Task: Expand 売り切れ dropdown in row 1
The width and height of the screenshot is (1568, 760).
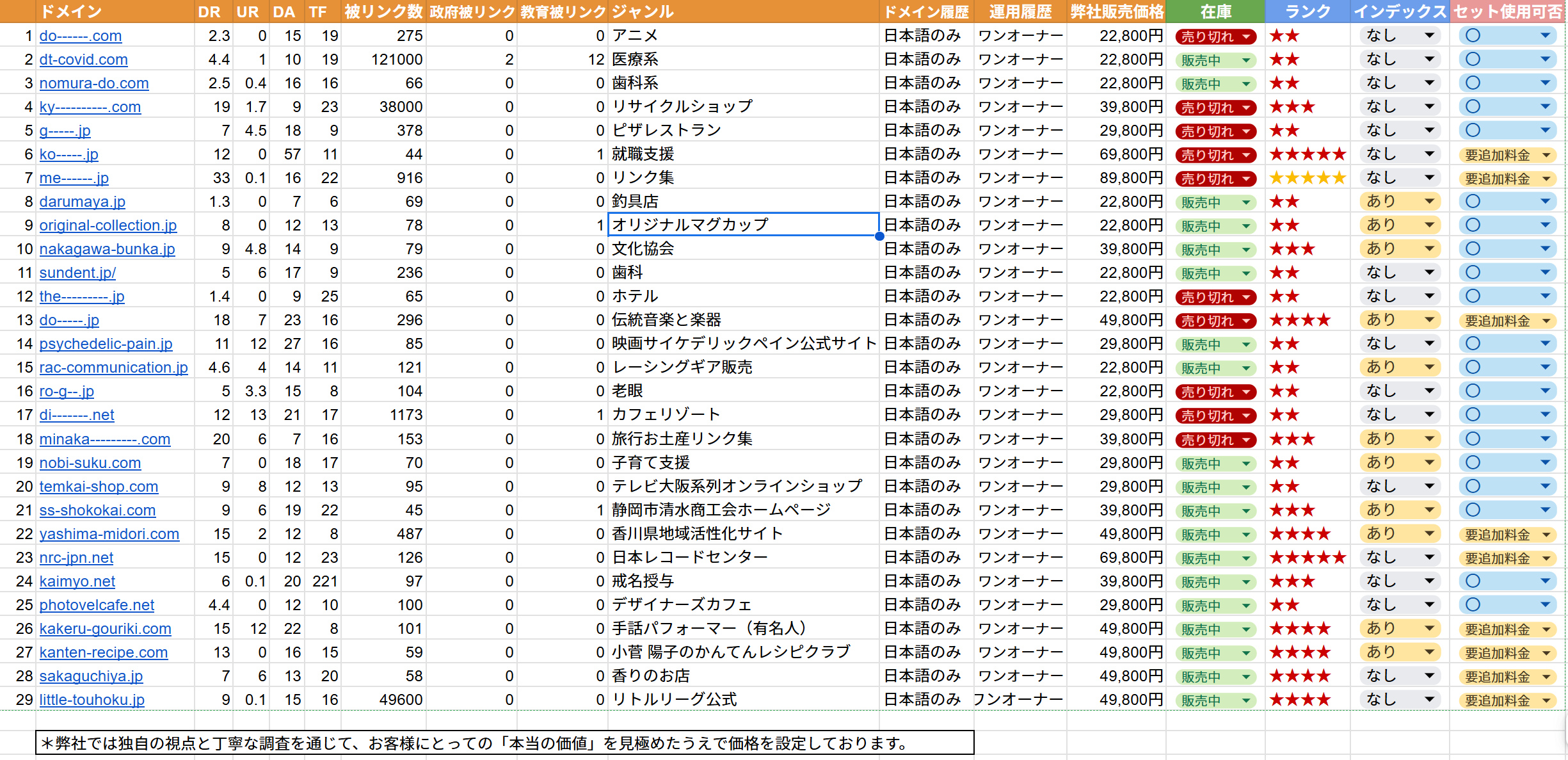Action: (1245, 36)
